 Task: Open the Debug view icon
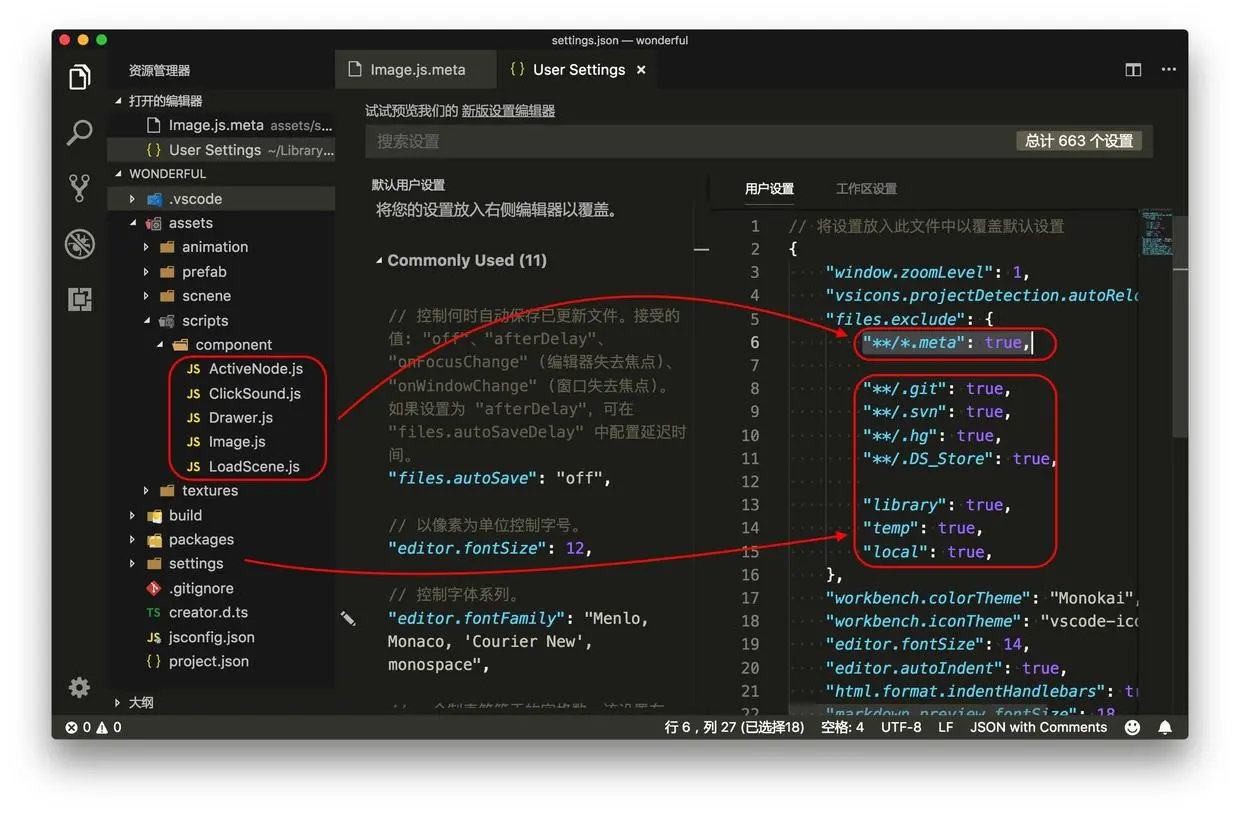80,244
